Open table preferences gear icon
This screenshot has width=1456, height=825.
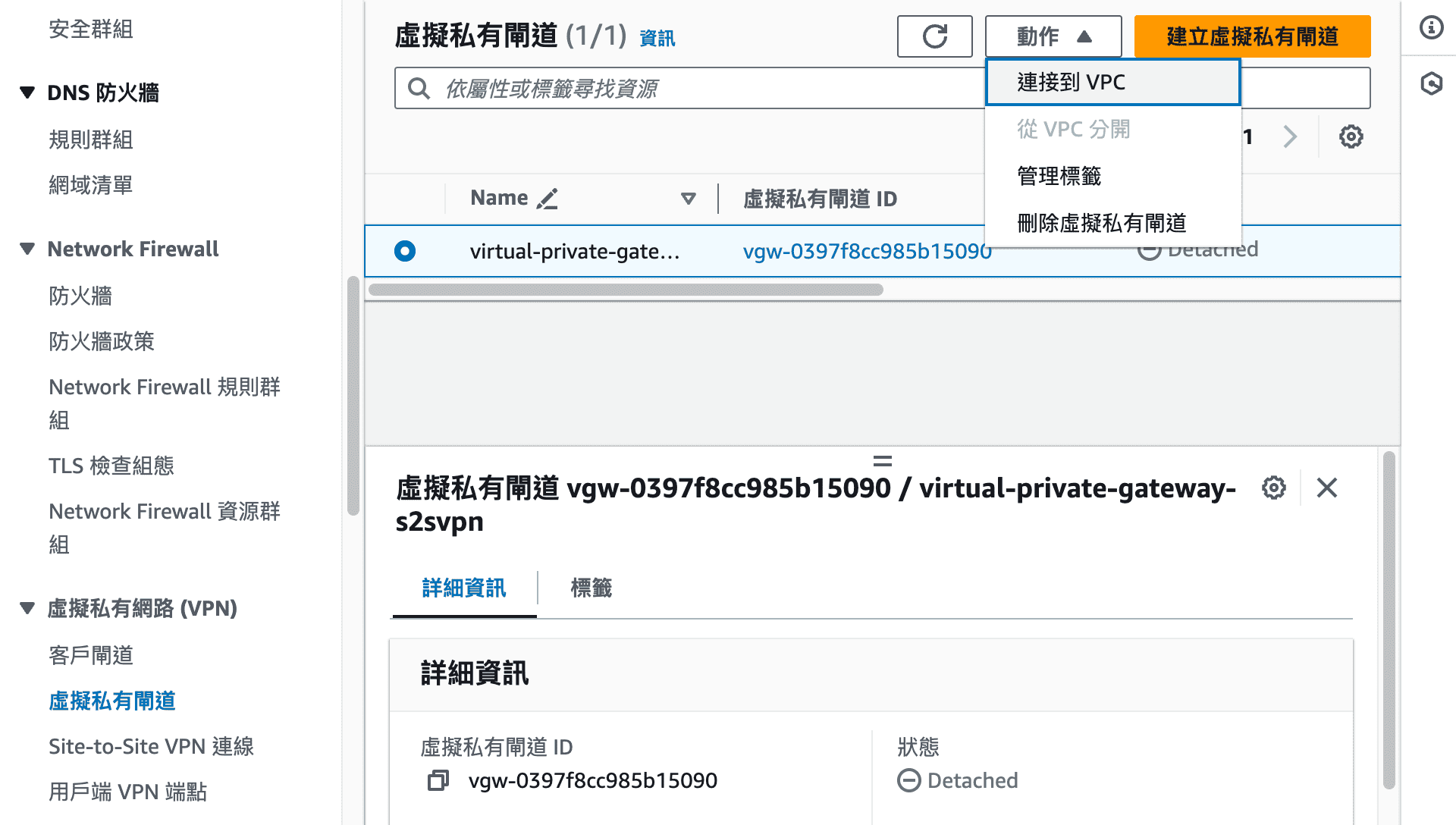point(1351,137)
